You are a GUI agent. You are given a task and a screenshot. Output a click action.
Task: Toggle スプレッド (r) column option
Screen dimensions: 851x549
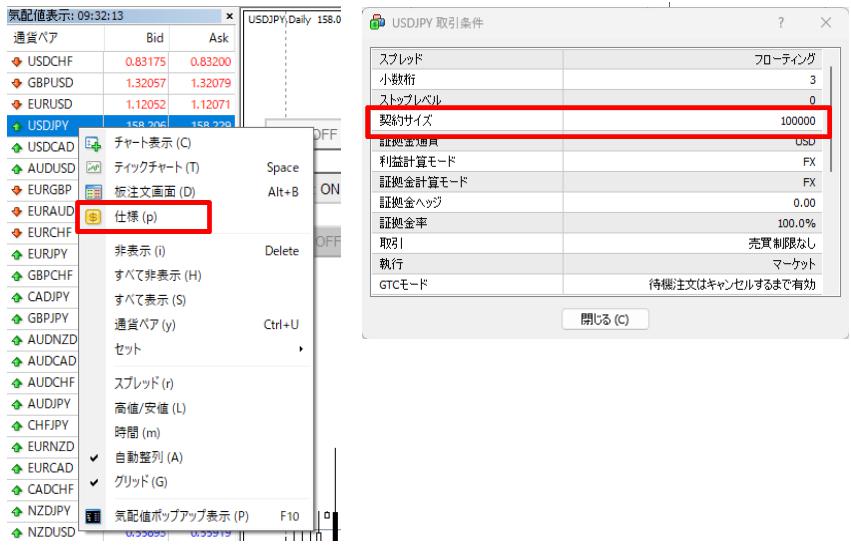196,384
